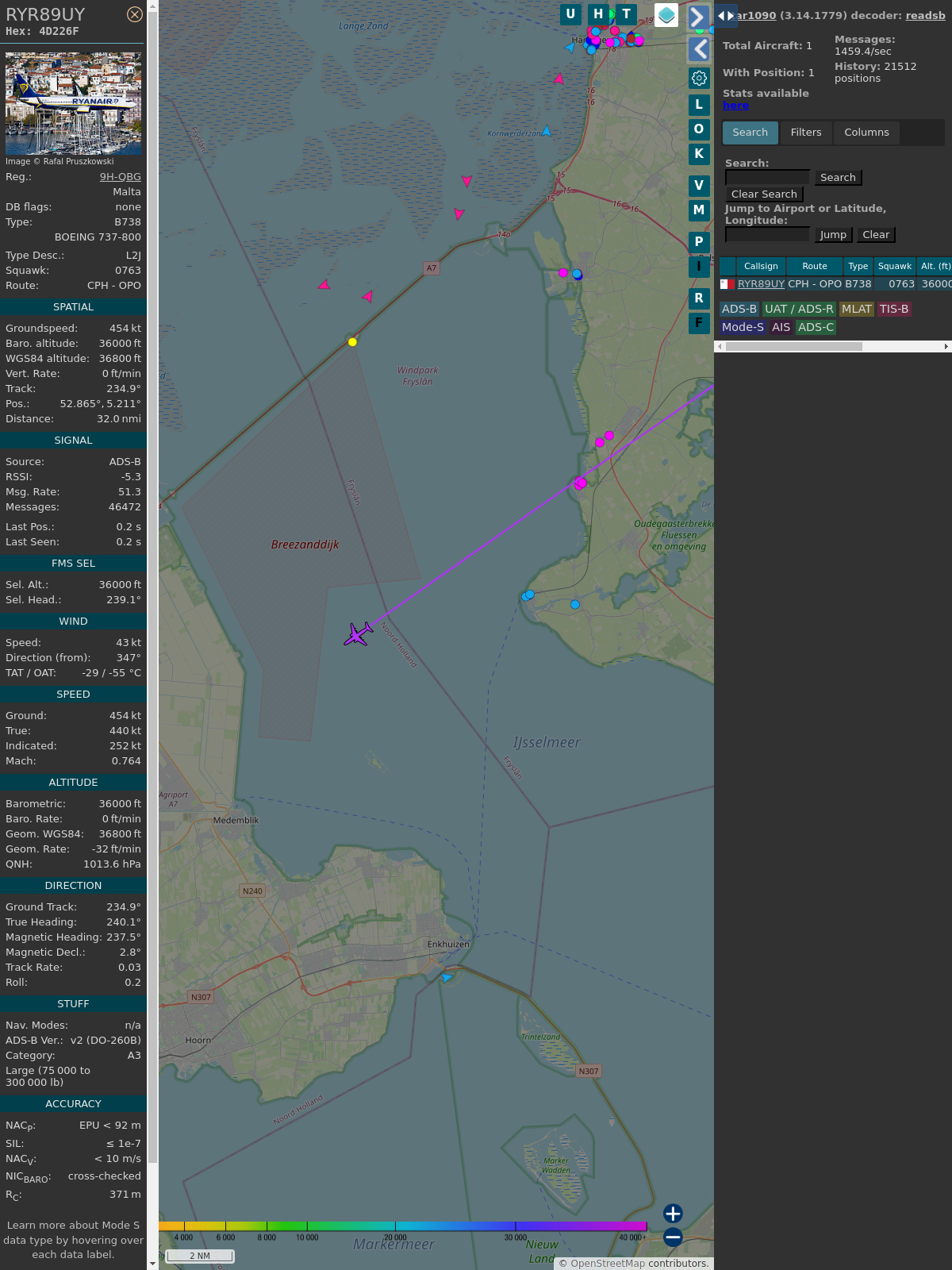Toggle the sidebar with double-arrow button
This screenshot has height=1270, width=952.
[x=725, y=15]
